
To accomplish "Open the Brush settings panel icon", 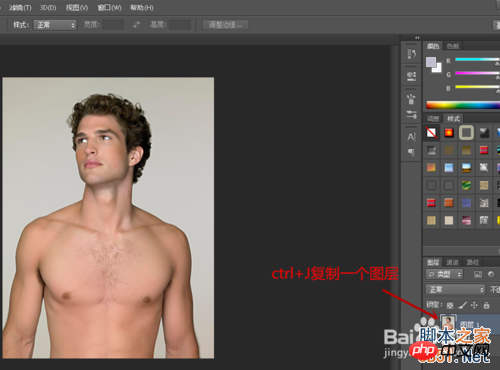I will pyautogui.click(x=412, y=115).
